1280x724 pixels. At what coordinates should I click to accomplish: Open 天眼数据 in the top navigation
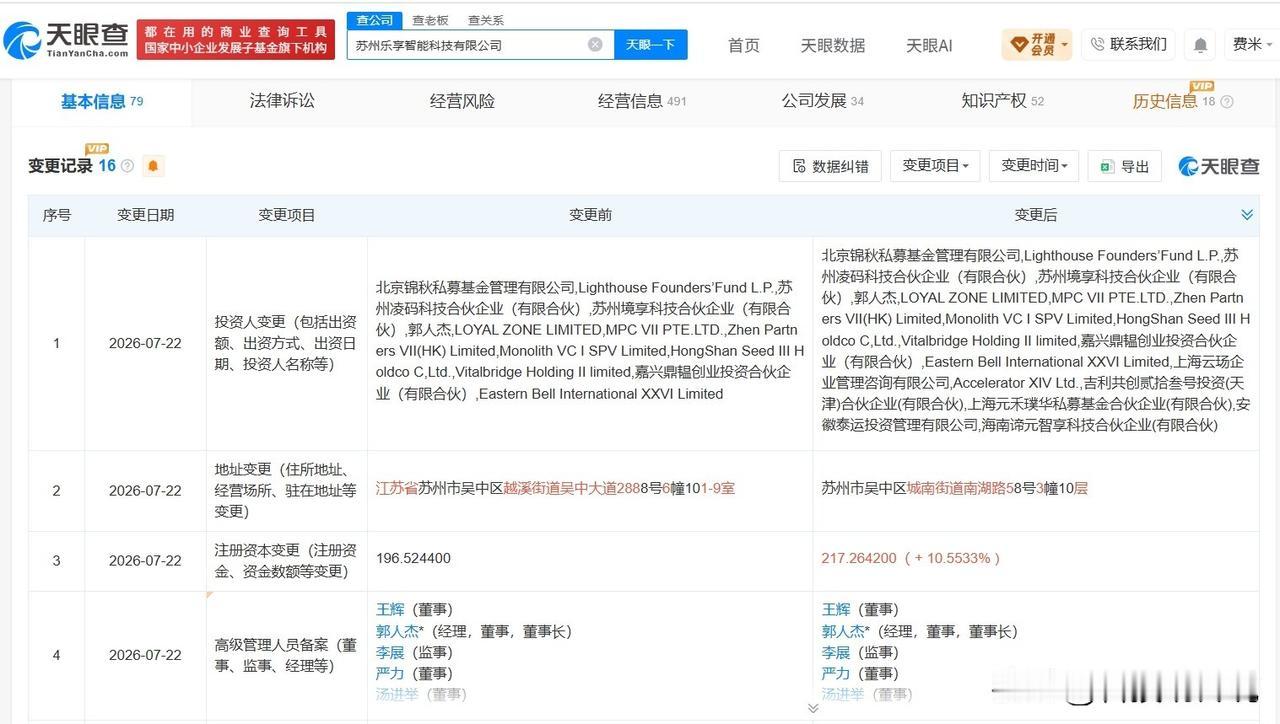[x=833, y=46]
